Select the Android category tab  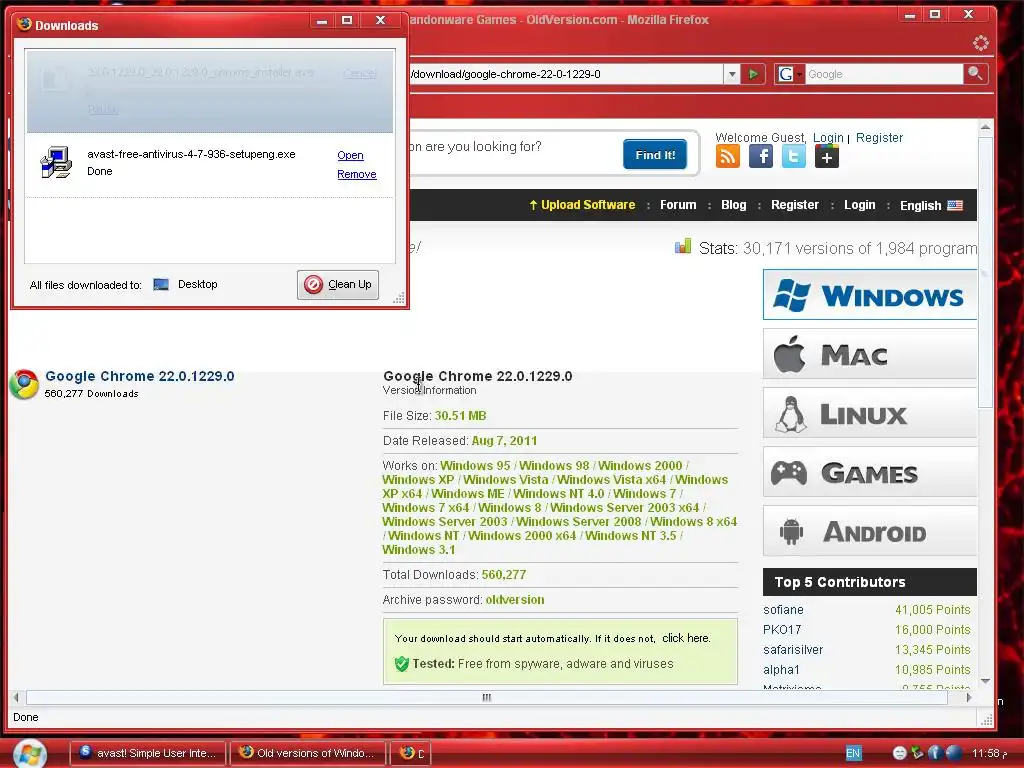tap(870, 531)
